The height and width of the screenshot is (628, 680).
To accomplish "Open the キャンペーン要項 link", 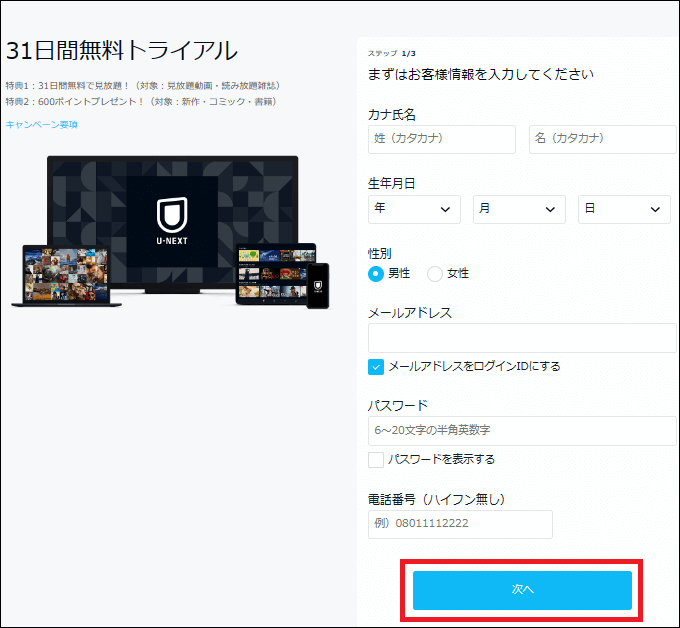I will pos(41,125).
